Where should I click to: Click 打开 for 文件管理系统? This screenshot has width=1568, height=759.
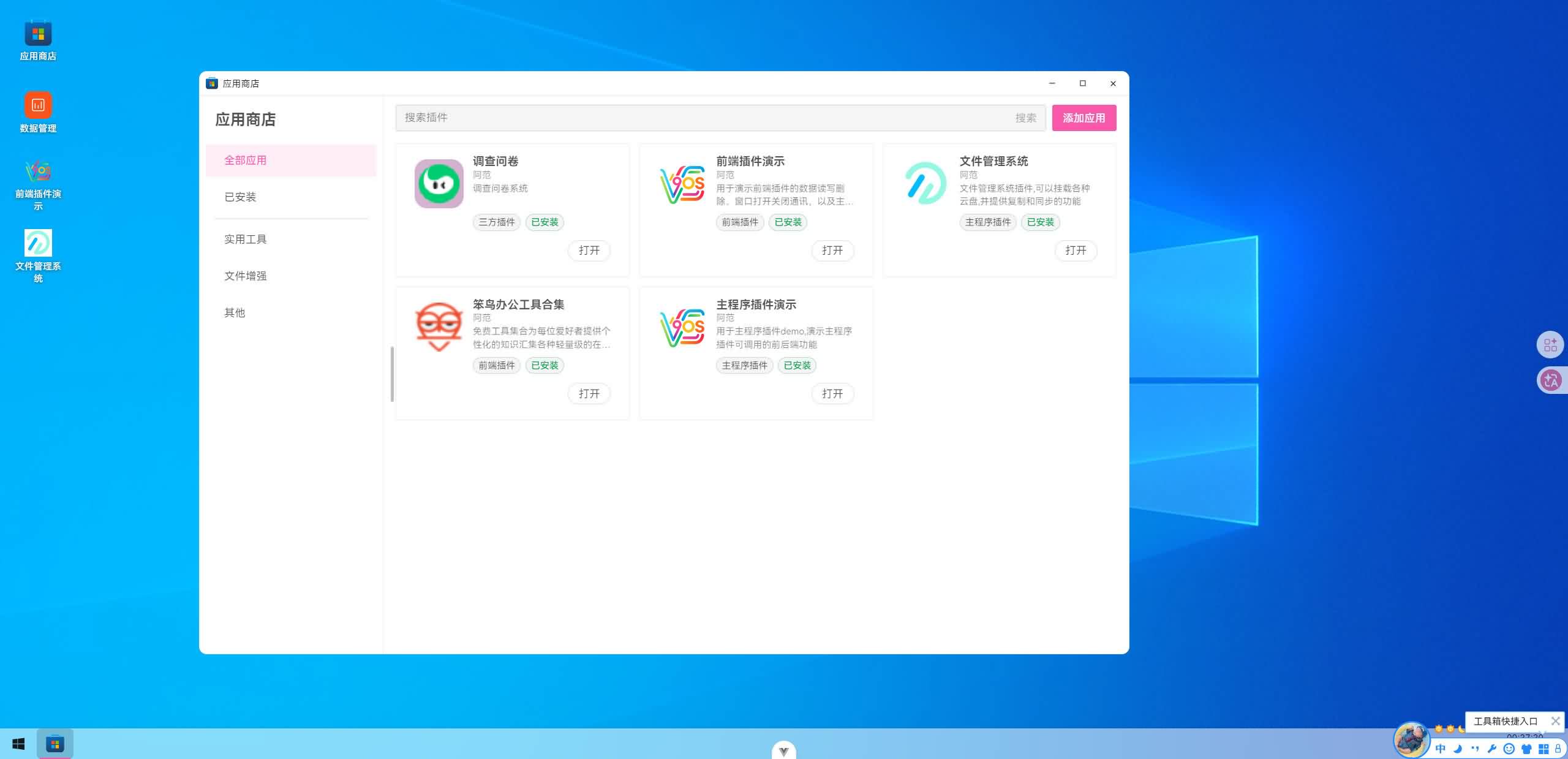[x=1076, y=251]
